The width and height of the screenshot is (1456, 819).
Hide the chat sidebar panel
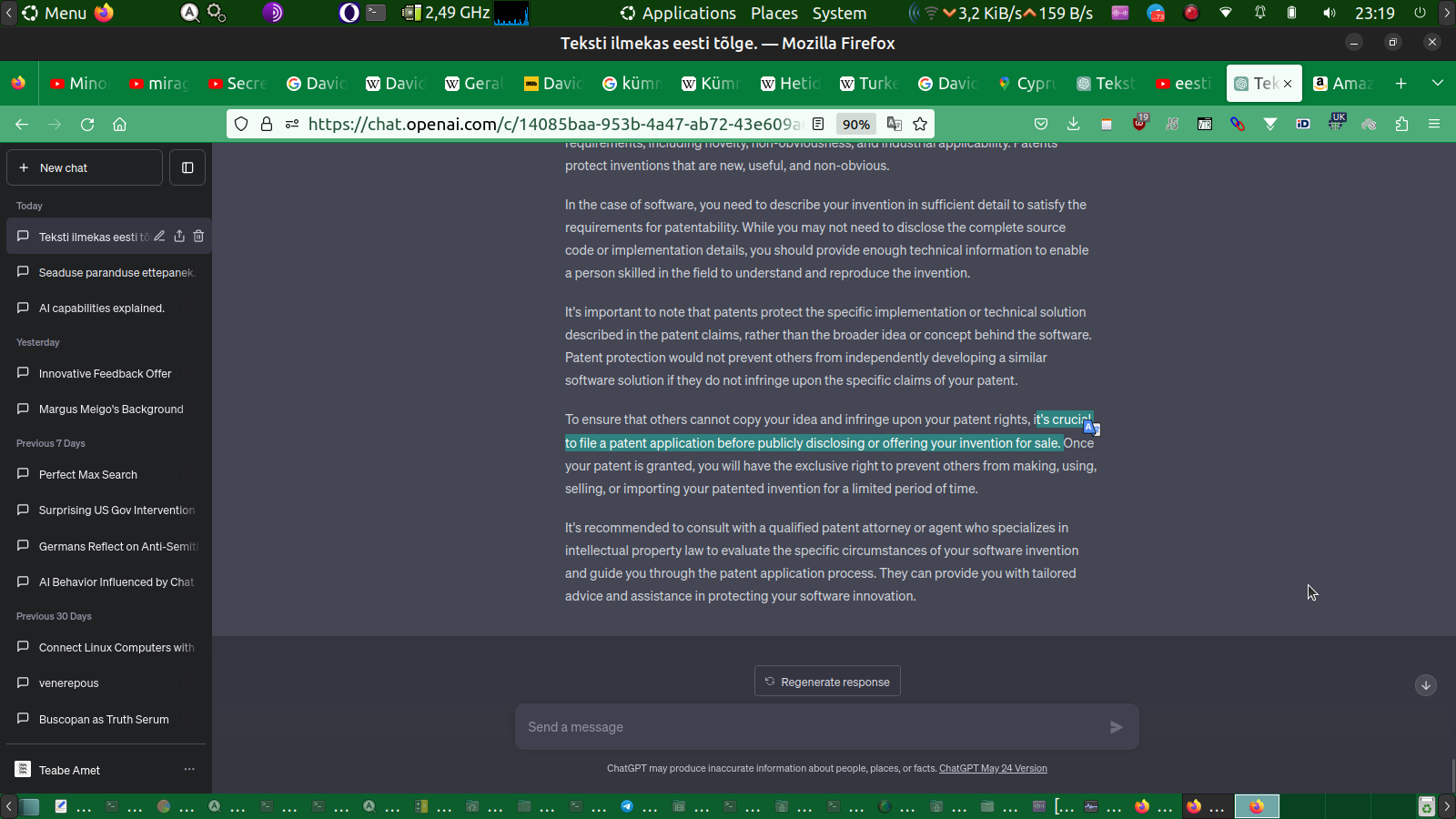click(x=187, y=167)
